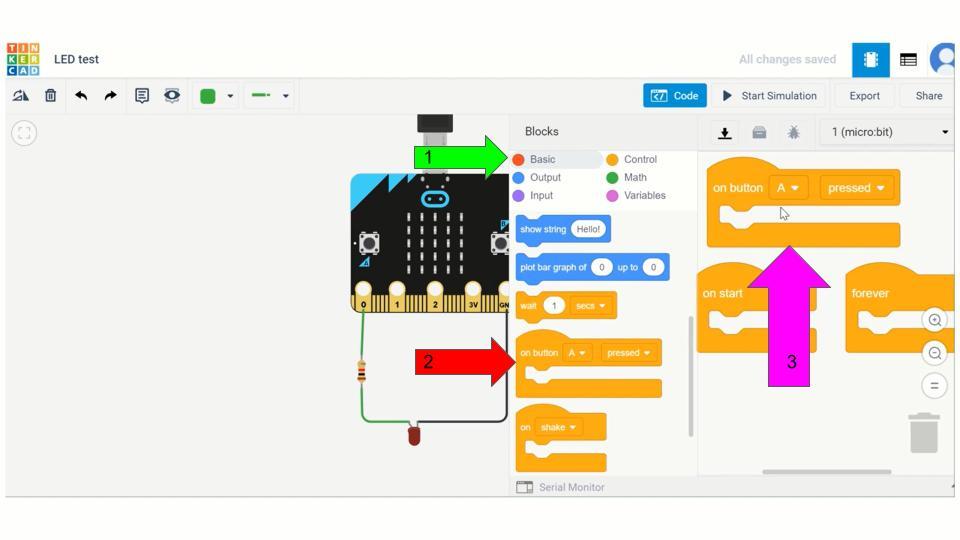Click Start Simulation
The image size is (960, 540).
(x=770, y=96)
